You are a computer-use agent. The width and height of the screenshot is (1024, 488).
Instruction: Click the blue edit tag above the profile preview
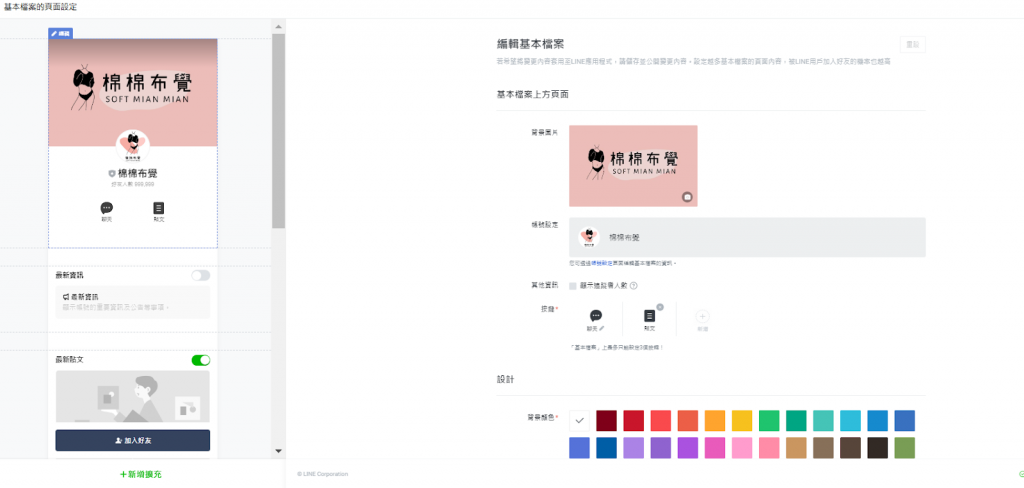(x=60, y=33)
